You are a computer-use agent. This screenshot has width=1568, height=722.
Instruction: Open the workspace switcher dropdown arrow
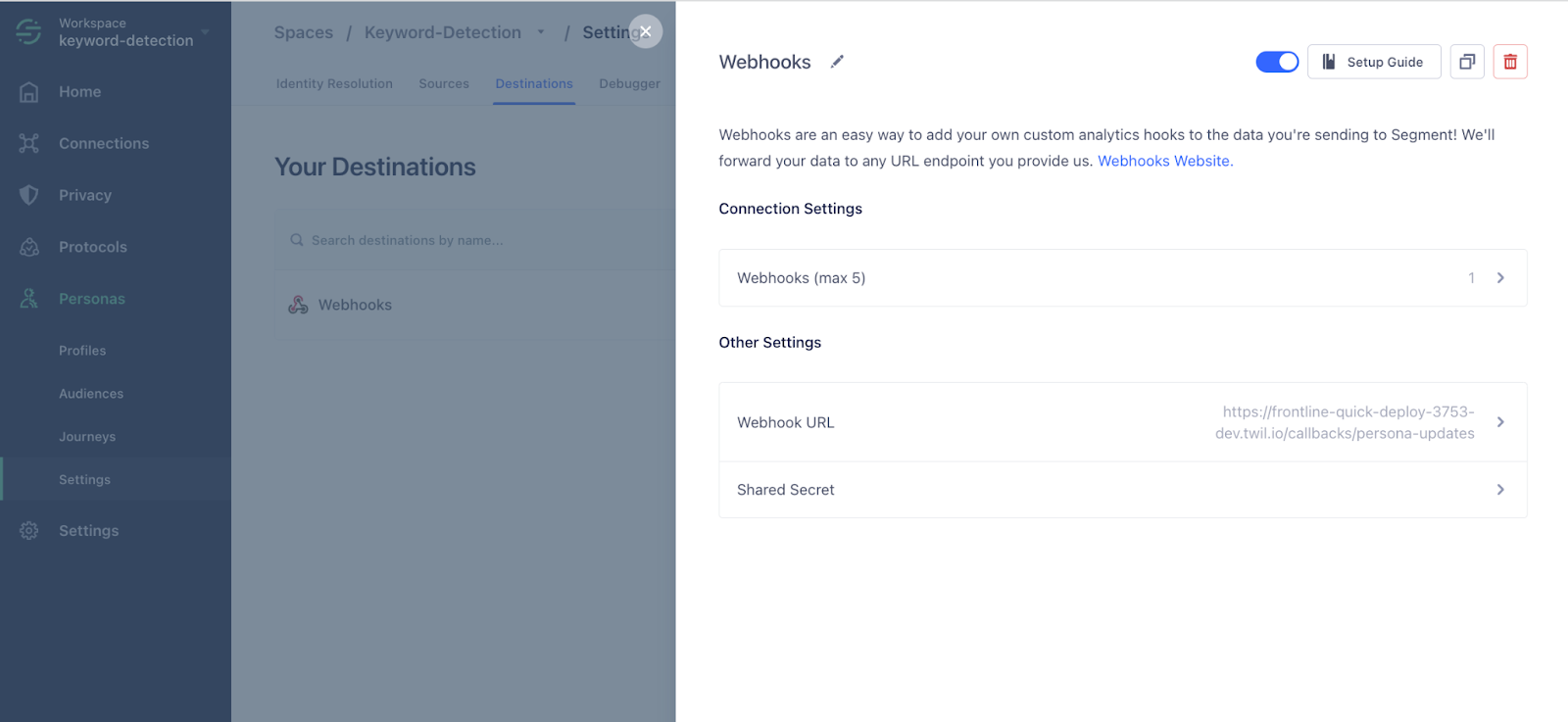pyautogui.click(x=206, y=32)
